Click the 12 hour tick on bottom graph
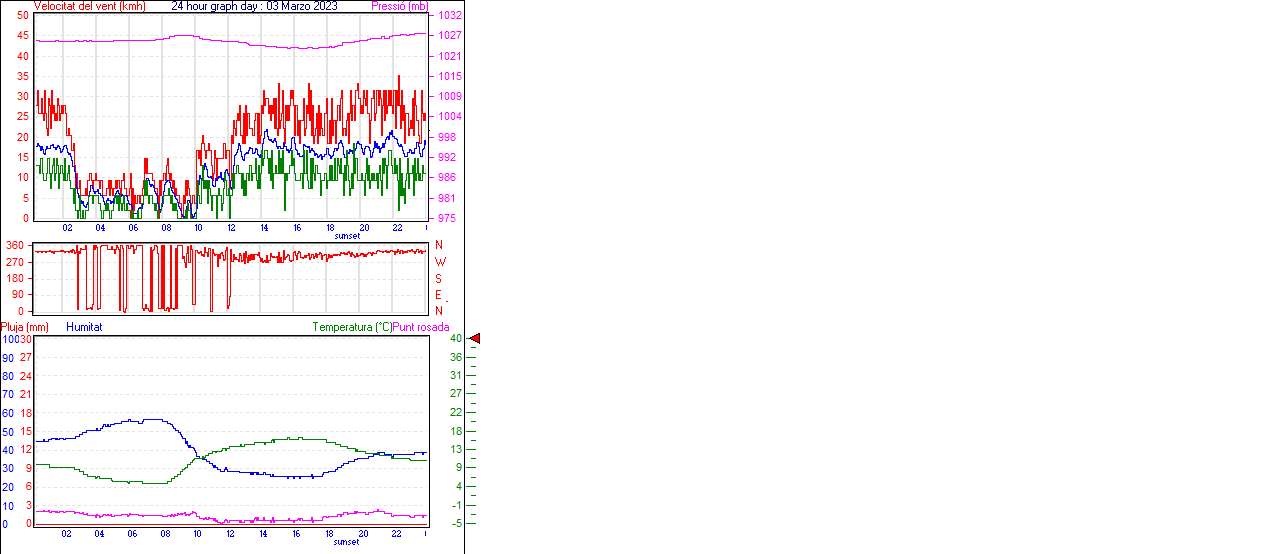This screenshot has width=1280, height=554. (x=231, y=533)
